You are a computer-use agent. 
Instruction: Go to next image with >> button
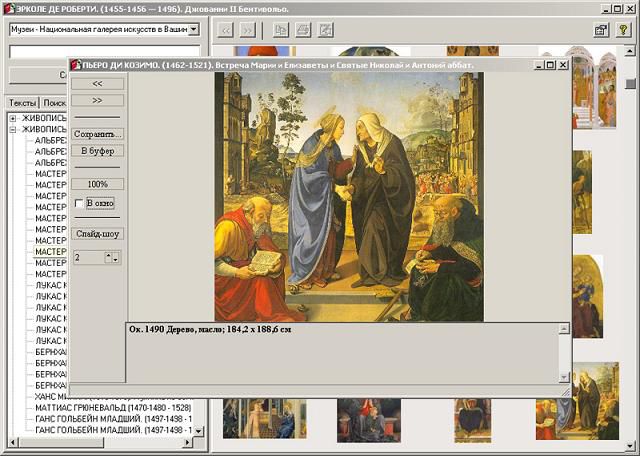(98, 100)
